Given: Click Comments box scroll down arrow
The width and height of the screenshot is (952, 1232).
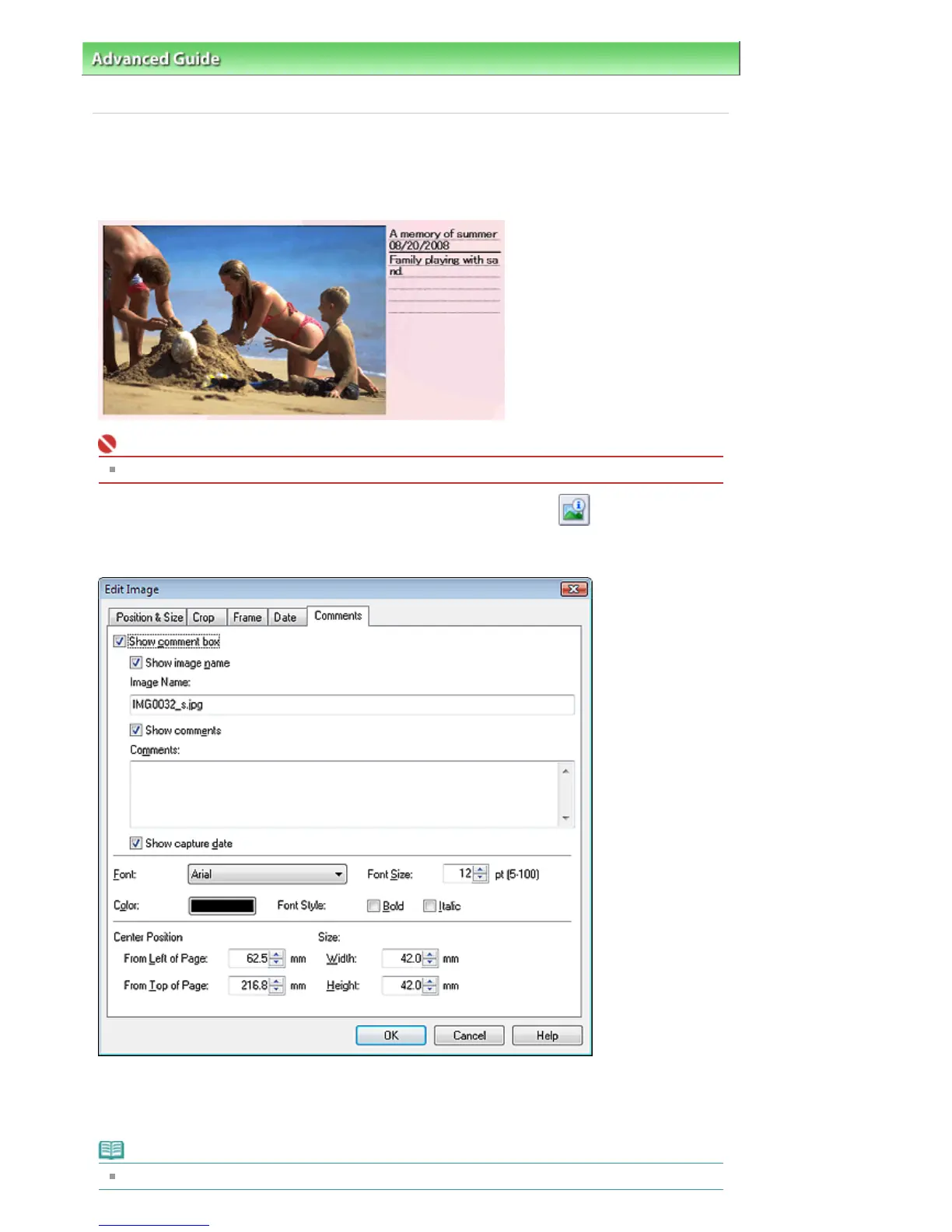Looking at the screenshot, I should (x=566, y=818).
